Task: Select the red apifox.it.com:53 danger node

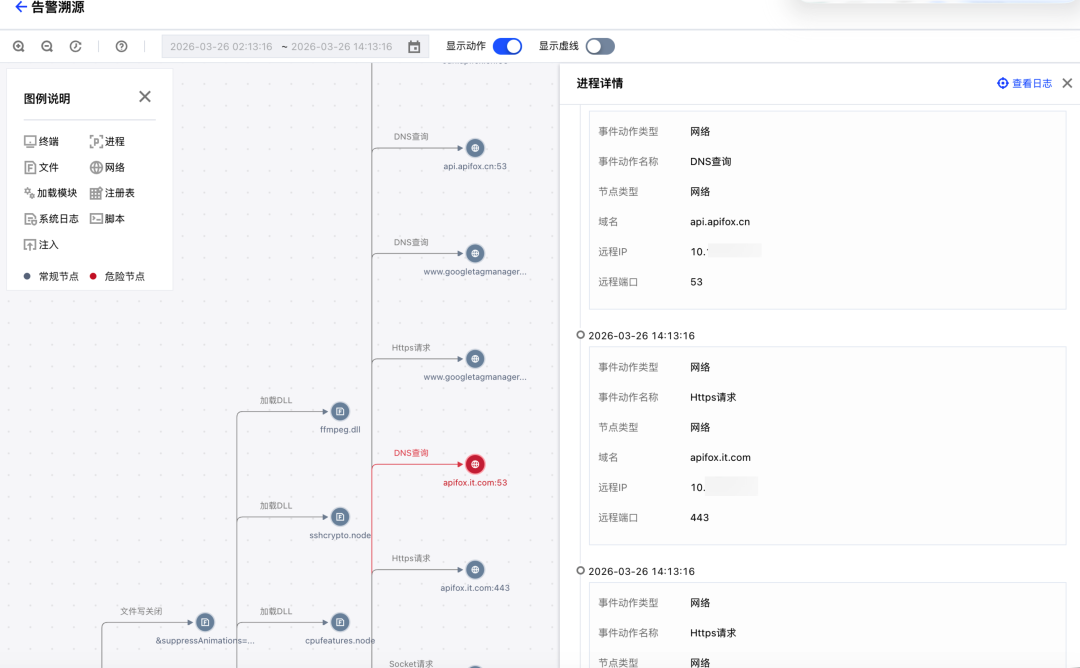Action: [x=475, y=464]
